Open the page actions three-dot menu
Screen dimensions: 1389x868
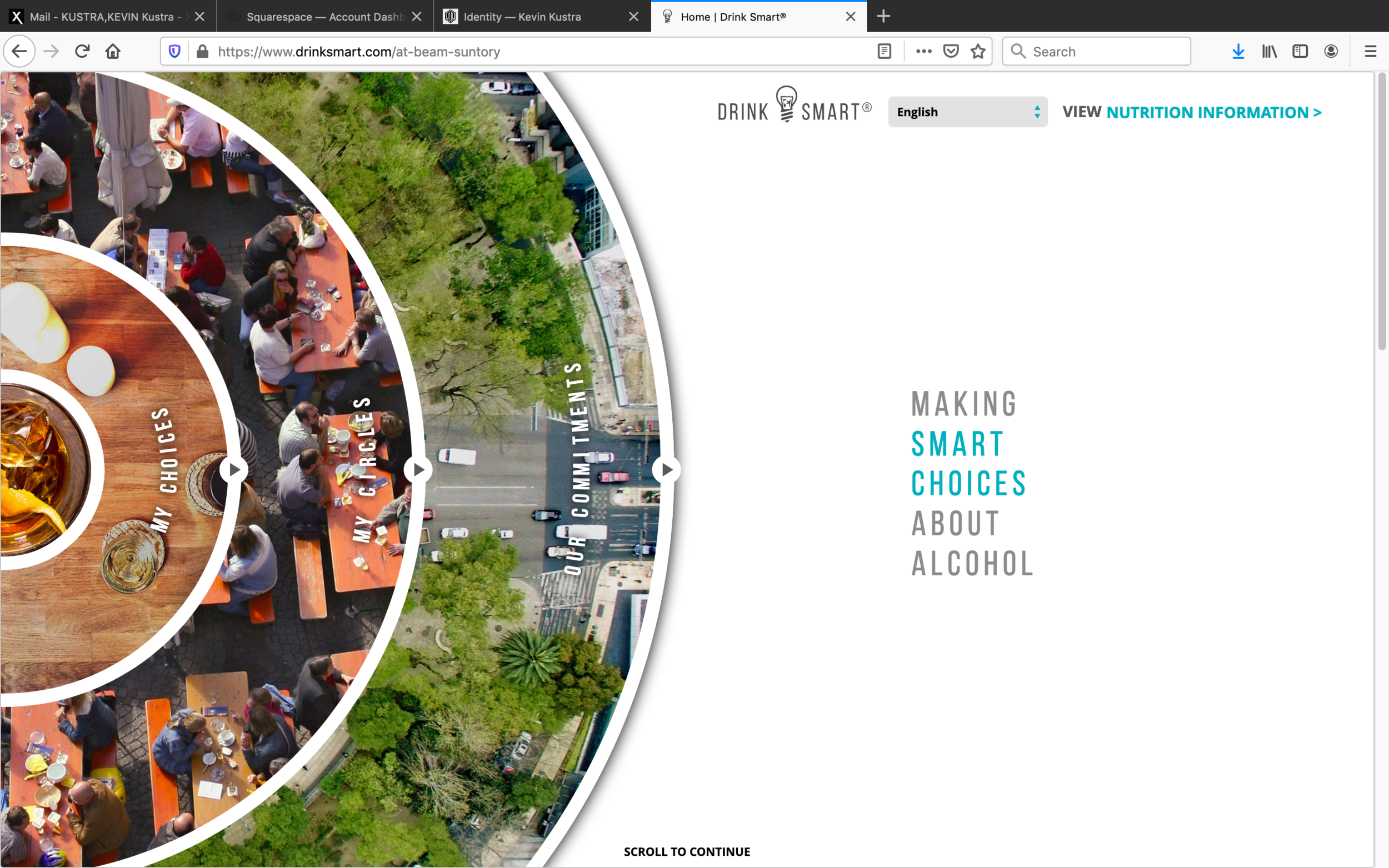tap(923, 52)
